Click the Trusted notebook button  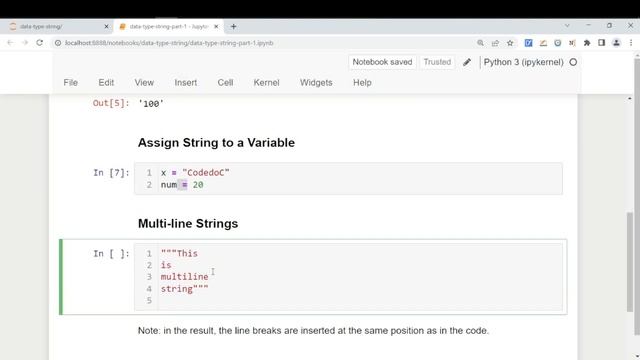437,62
